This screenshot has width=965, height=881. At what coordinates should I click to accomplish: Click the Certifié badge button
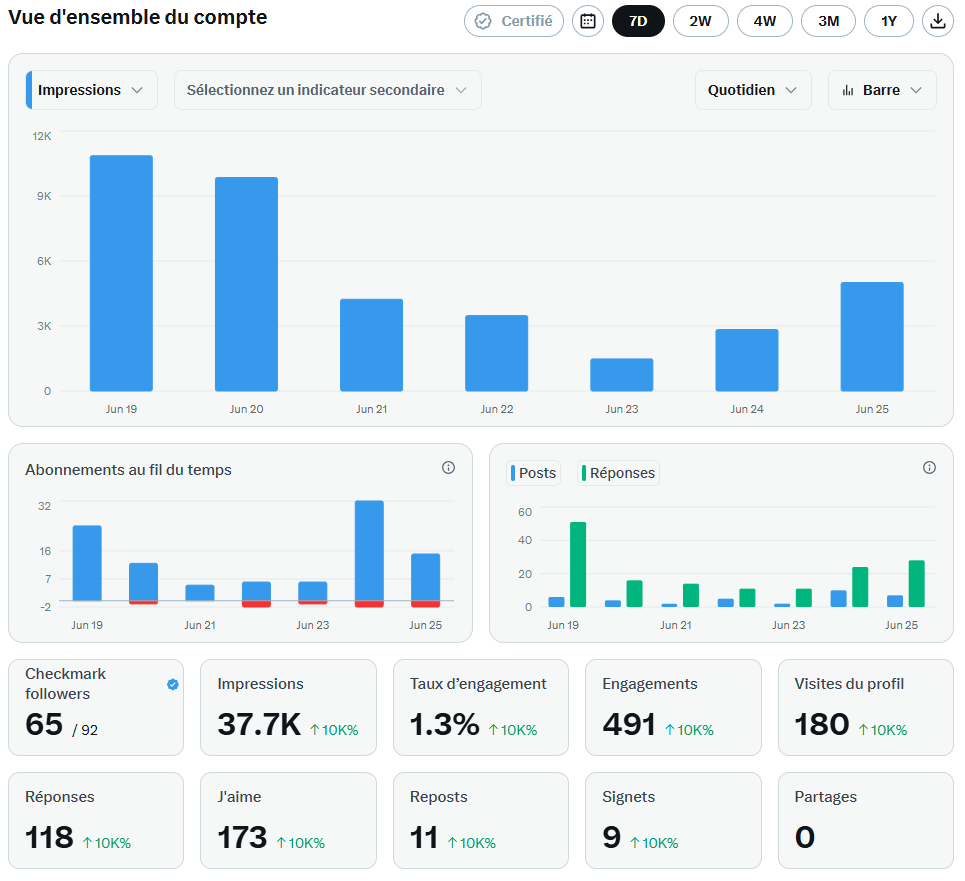[514, 22]
